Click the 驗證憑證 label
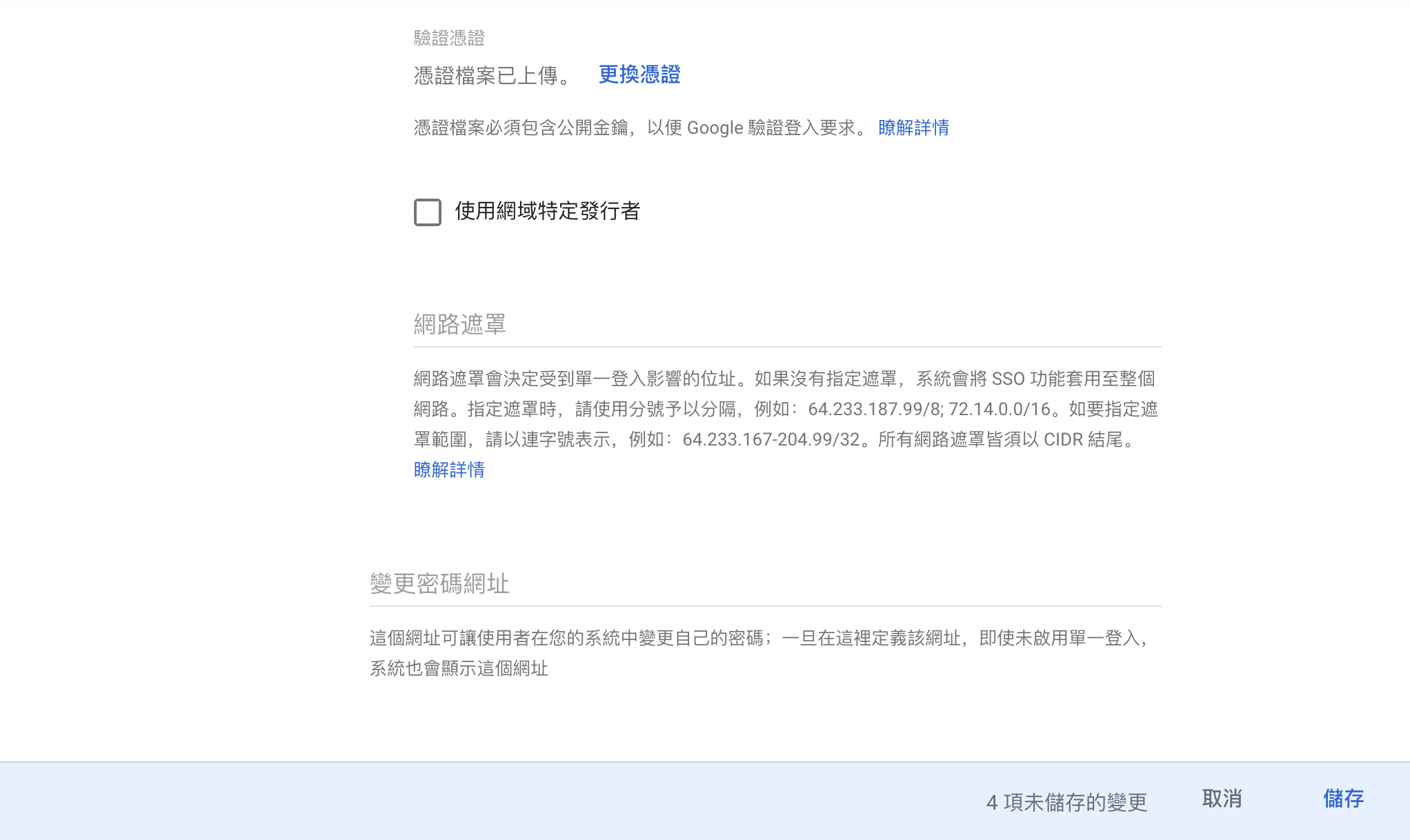The image size is (1410, 840). pyautogui.click(x=449, y=38)
